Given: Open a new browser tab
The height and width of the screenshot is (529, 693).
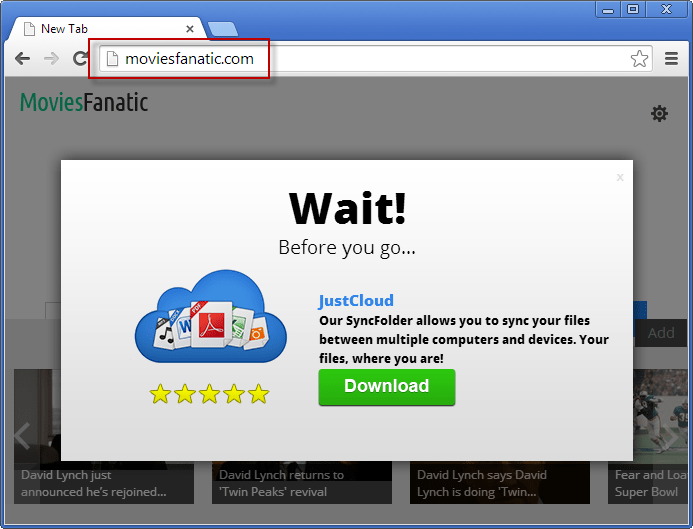Looking at the screenshot, I should (x=223, y=29).
